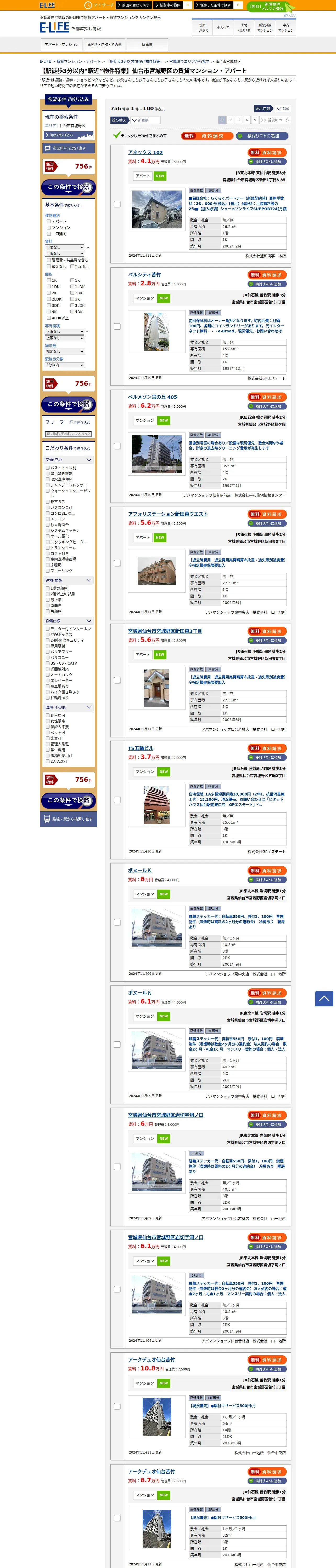Screen dimensions: 336x1568
Task: Click 保存した条件で探す header button
Action: 214,5
